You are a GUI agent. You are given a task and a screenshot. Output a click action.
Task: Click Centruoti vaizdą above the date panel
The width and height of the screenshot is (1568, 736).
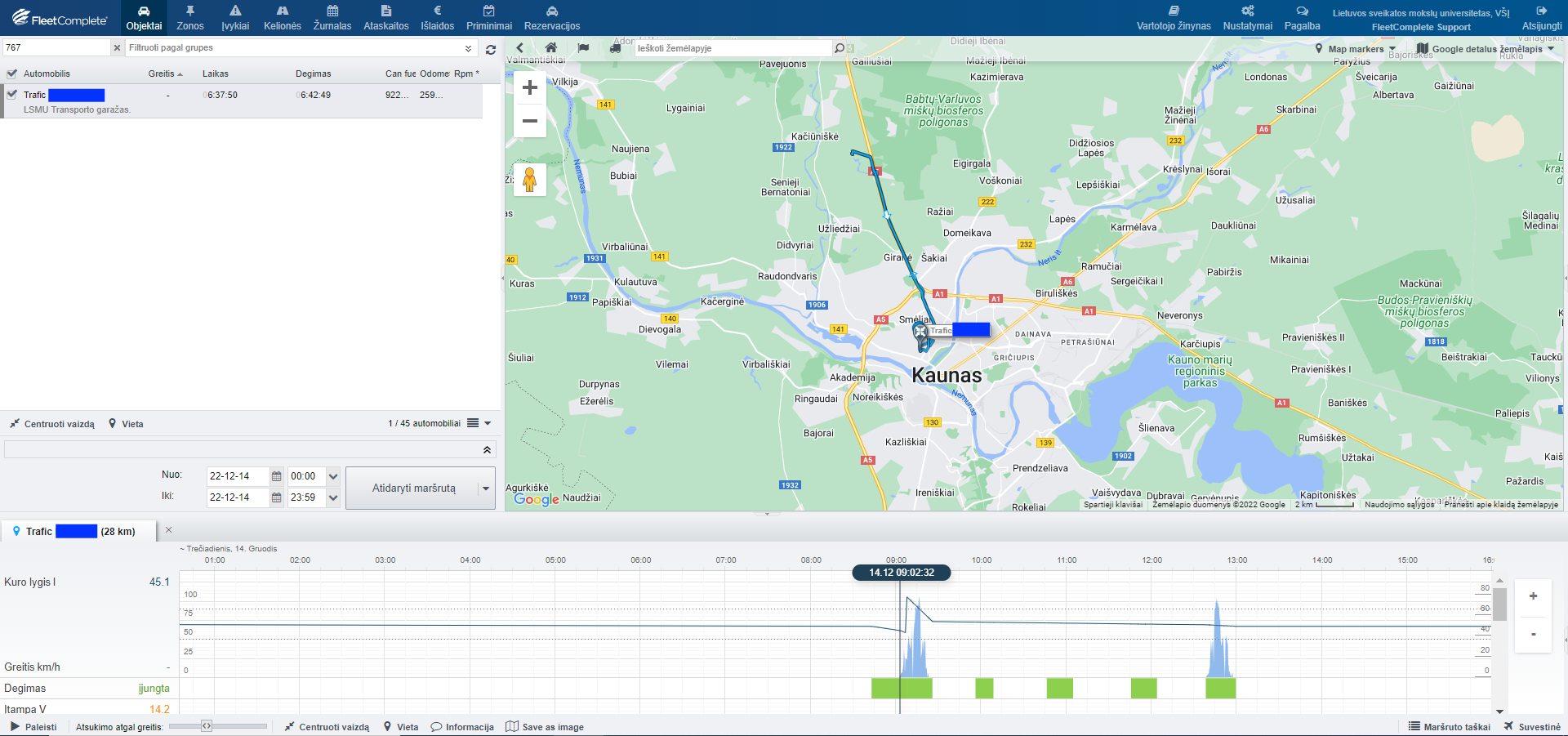(x=52, y=424)
